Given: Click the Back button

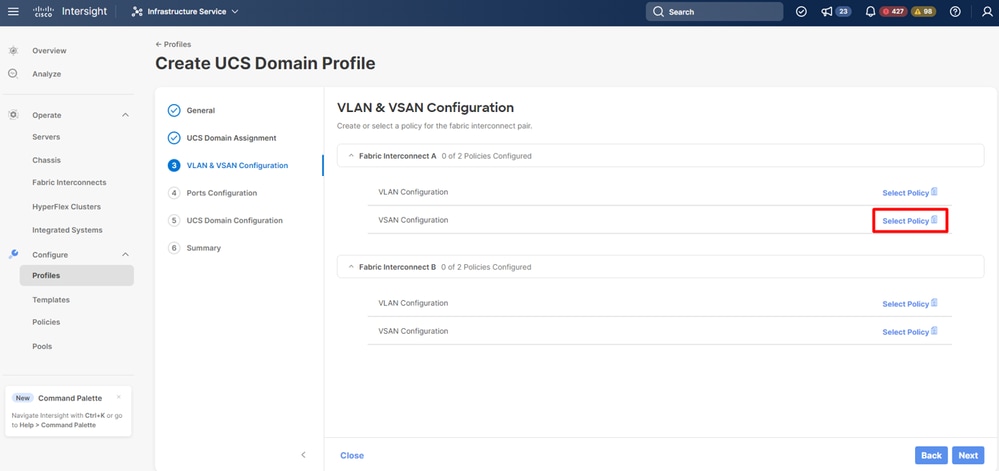Looking at the screenshot, I should pyautogui.click(x=931, y=455).
